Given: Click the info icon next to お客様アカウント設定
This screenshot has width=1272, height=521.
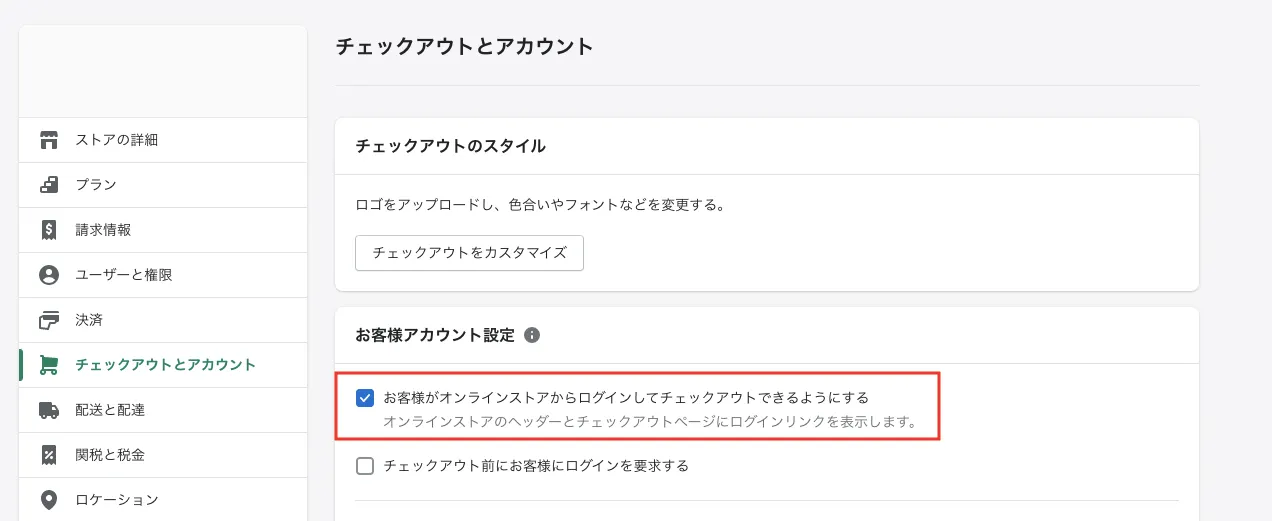Looking at the screenshot, I should point(532,335).
